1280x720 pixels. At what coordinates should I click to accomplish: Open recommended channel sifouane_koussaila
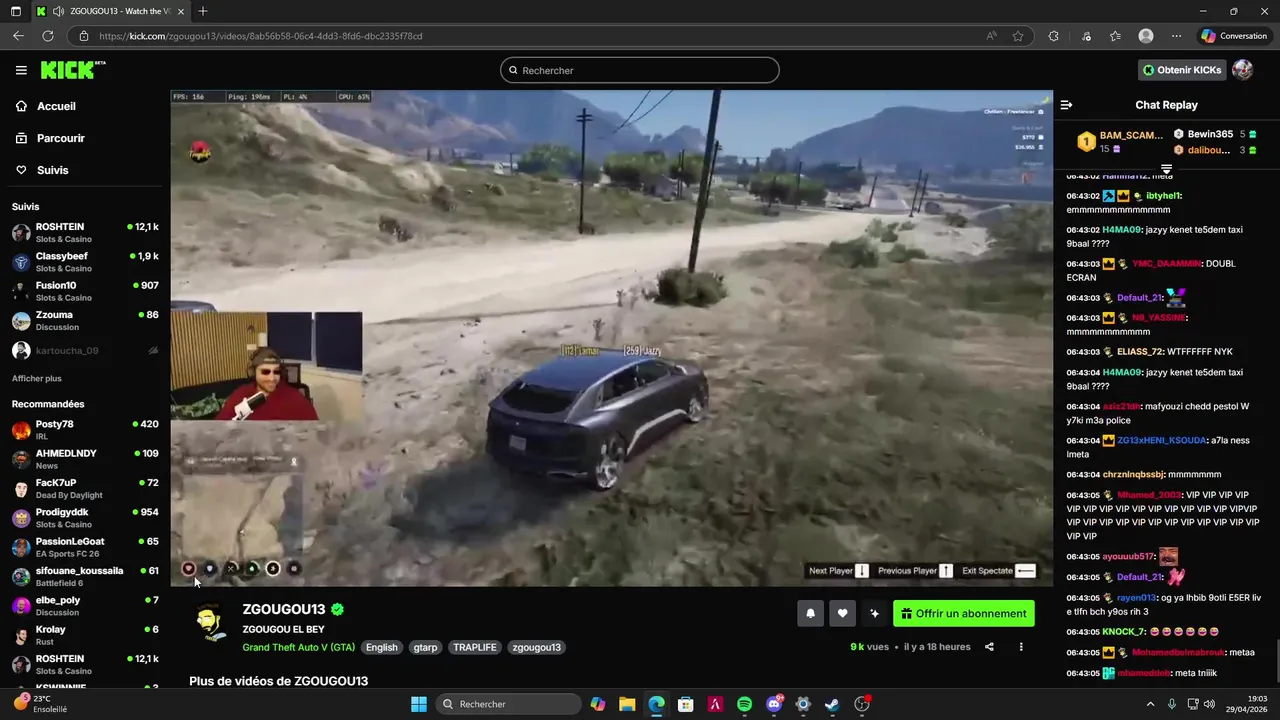click(85, 576)
